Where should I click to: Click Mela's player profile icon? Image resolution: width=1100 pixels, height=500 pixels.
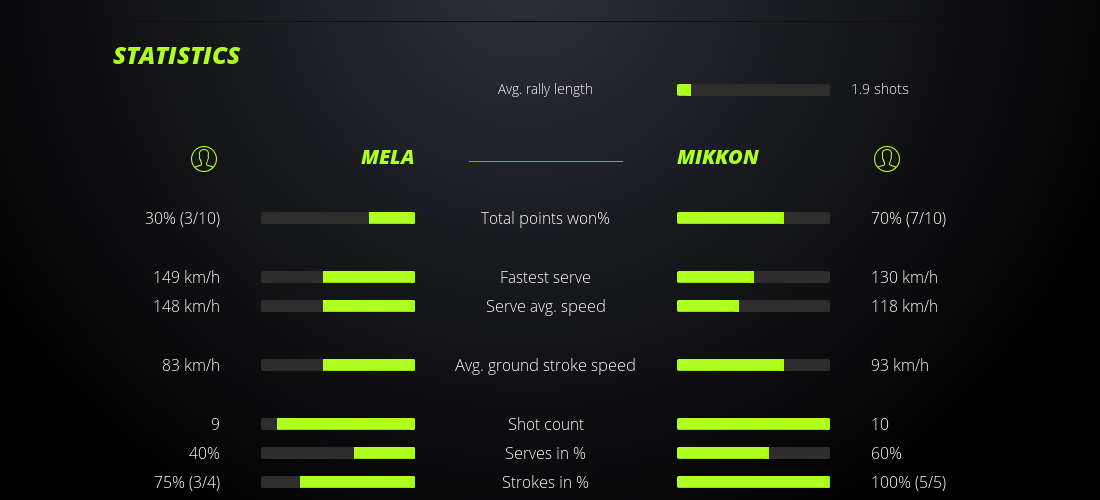pos(203,158)
